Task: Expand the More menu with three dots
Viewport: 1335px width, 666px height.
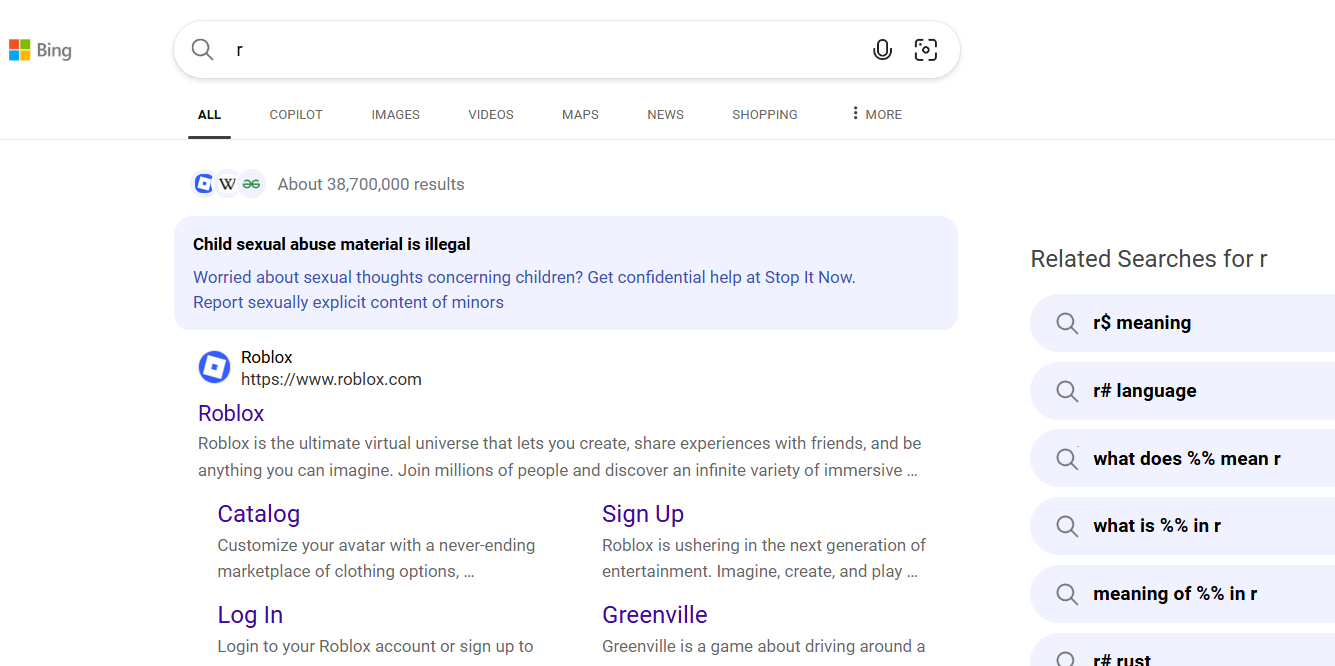Action: point(875,115)
